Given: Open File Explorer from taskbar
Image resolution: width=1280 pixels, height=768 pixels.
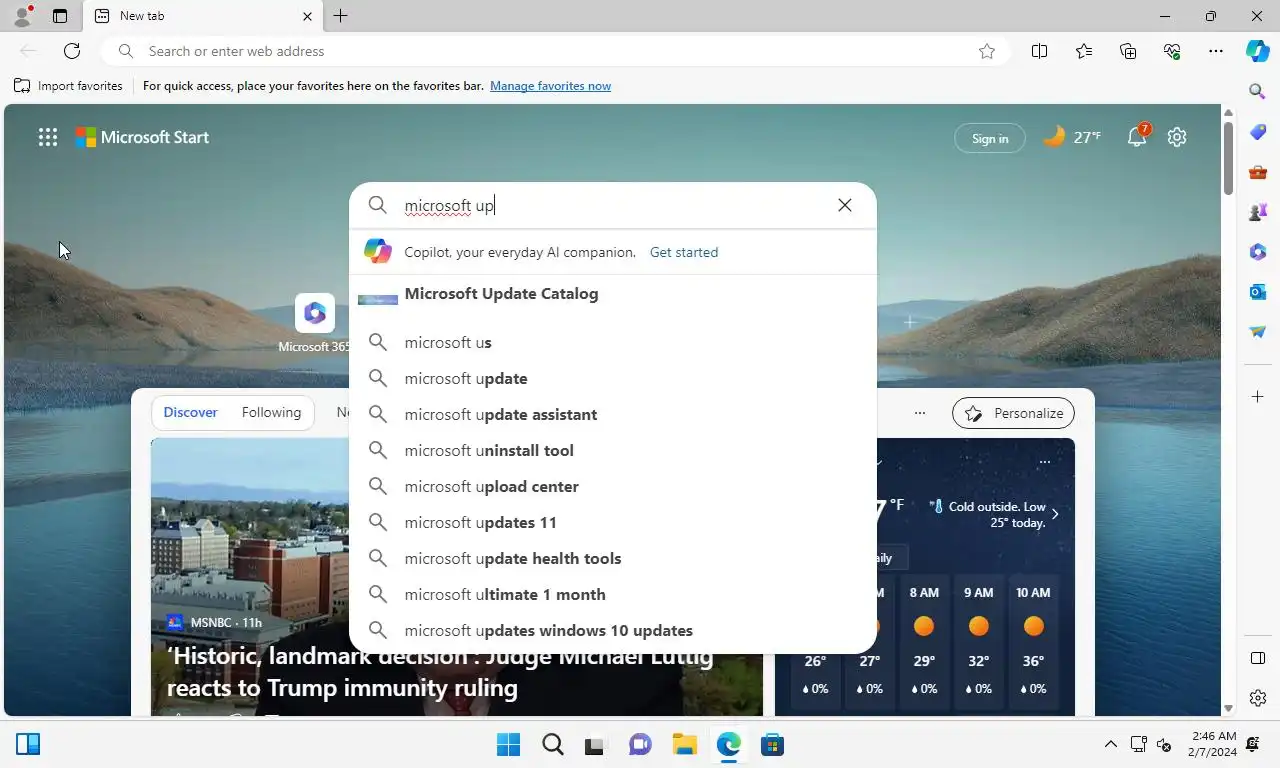Looking at the screenshot, I should click(x=684, y=744).
